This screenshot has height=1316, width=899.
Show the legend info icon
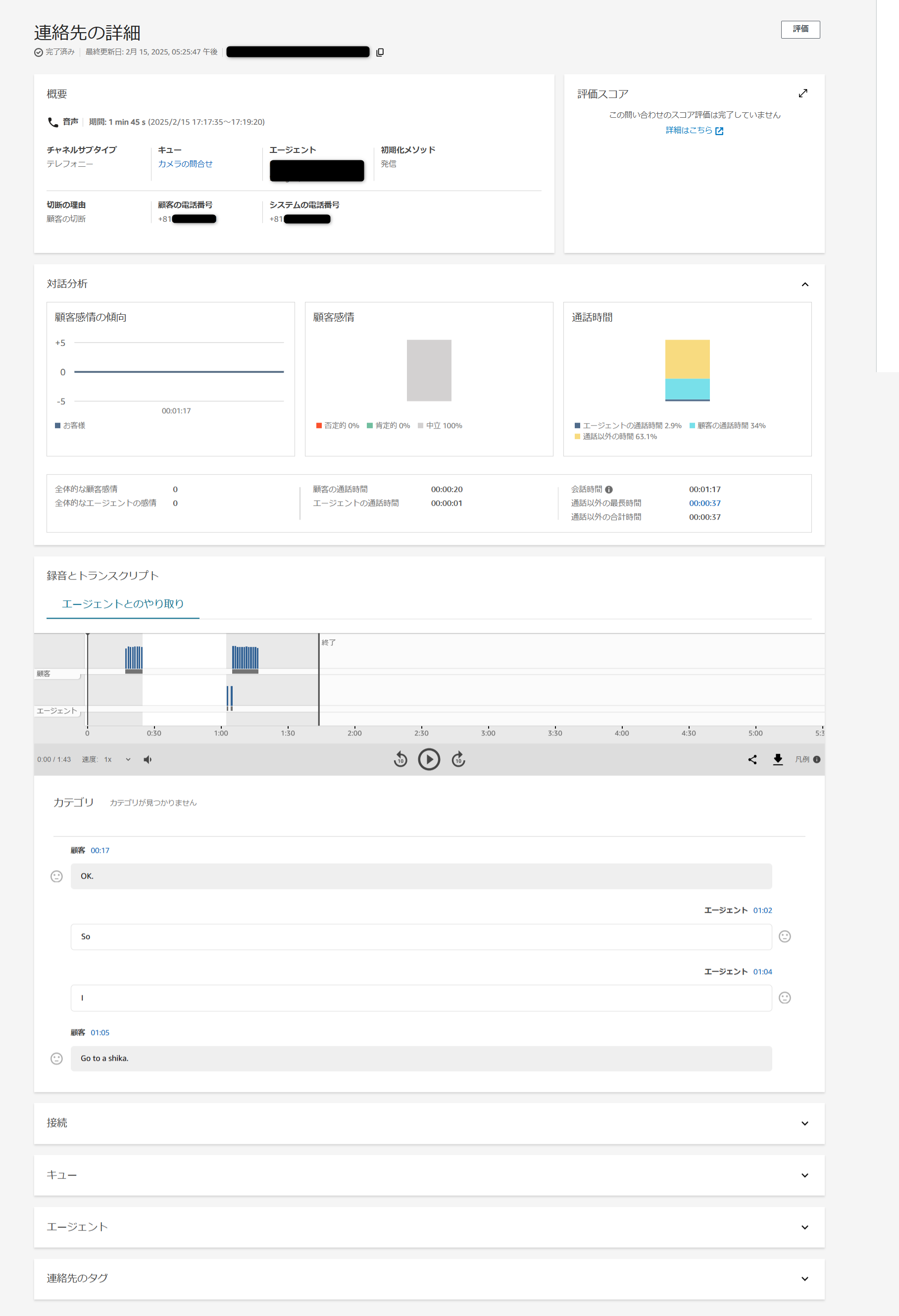[816, 759]
